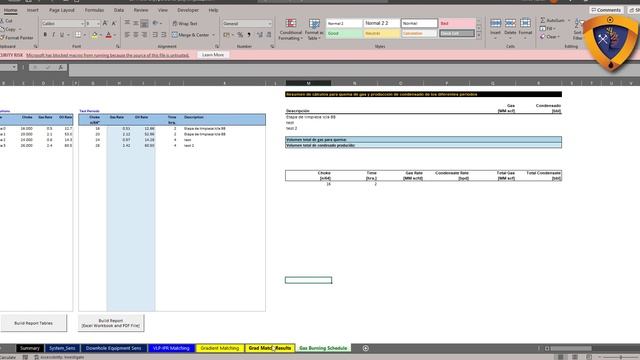Viewport: 640px width, 360px height.
Task: Apply the red font color
Action: 109,35
